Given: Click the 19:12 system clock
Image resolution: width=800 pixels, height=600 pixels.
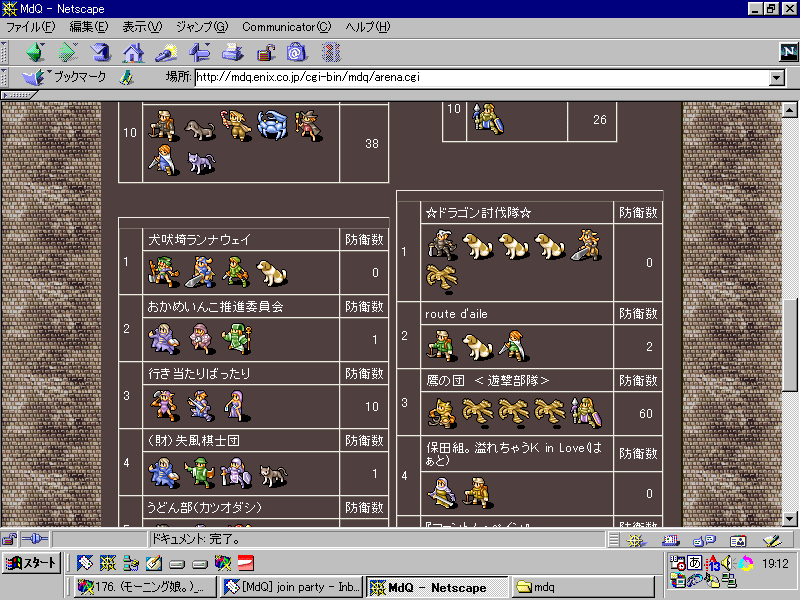Looking at the screenshot, I should 775,563.
